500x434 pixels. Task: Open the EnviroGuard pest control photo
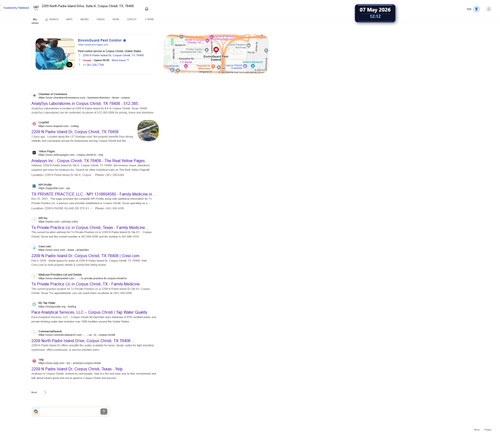[x=55, y=54]
